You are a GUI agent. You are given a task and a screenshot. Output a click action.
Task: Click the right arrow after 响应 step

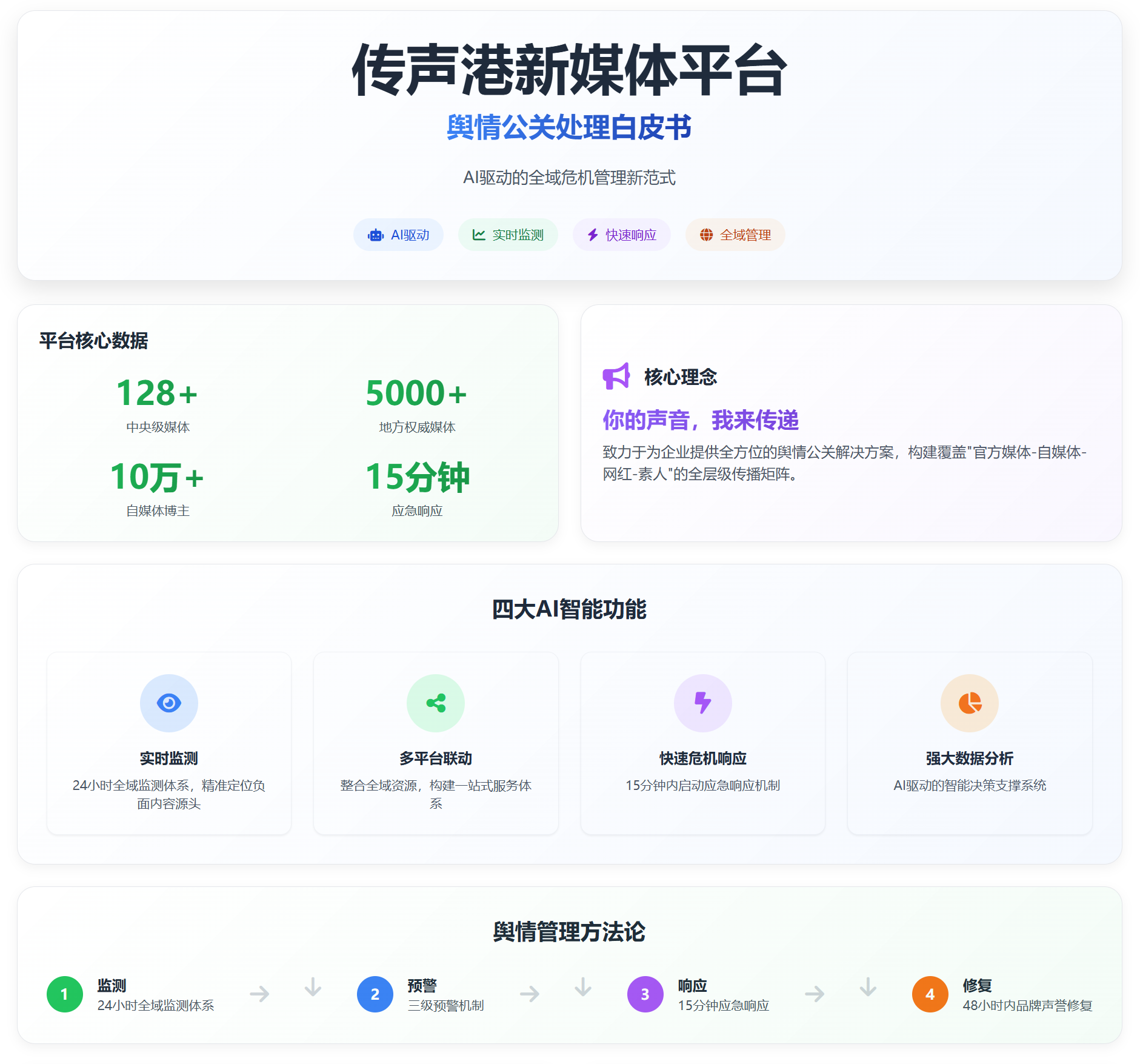815,994
